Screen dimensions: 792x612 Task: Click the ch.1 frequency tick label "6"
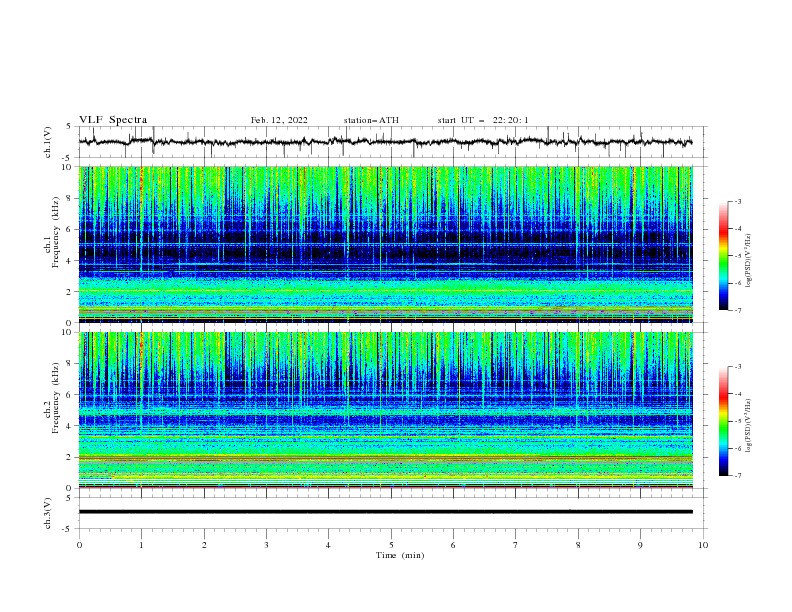pos(70,229)
